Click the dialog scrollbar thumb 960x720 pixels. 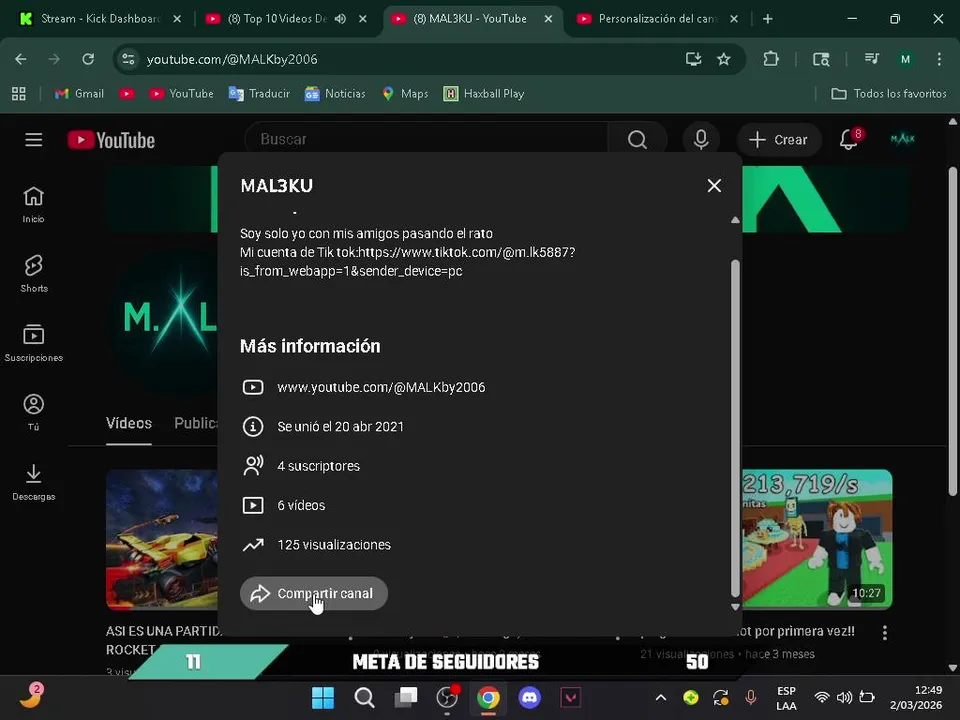[x=735, y=427]
